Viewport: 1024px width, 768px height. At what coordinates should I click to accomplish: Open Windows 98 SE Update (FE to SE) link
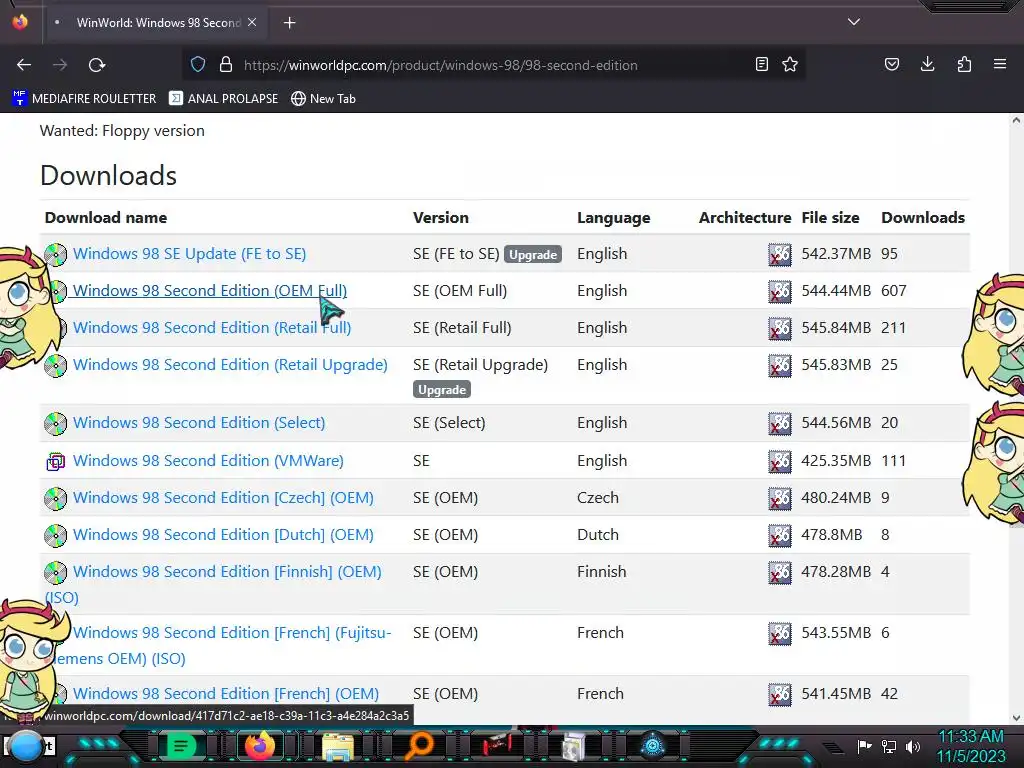point(189,253)
